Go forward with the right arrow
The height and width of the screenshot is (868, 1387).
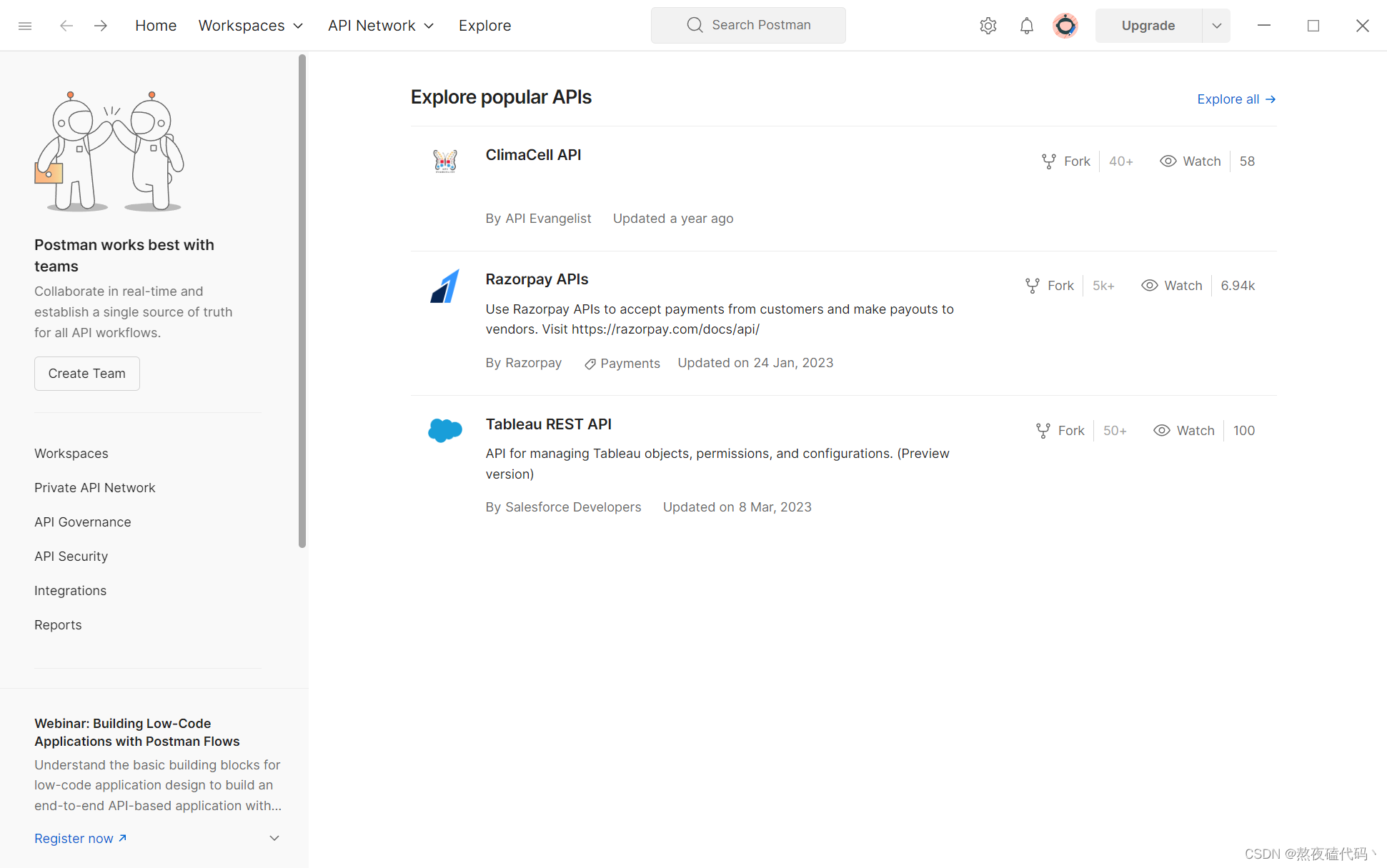(101, 26)
